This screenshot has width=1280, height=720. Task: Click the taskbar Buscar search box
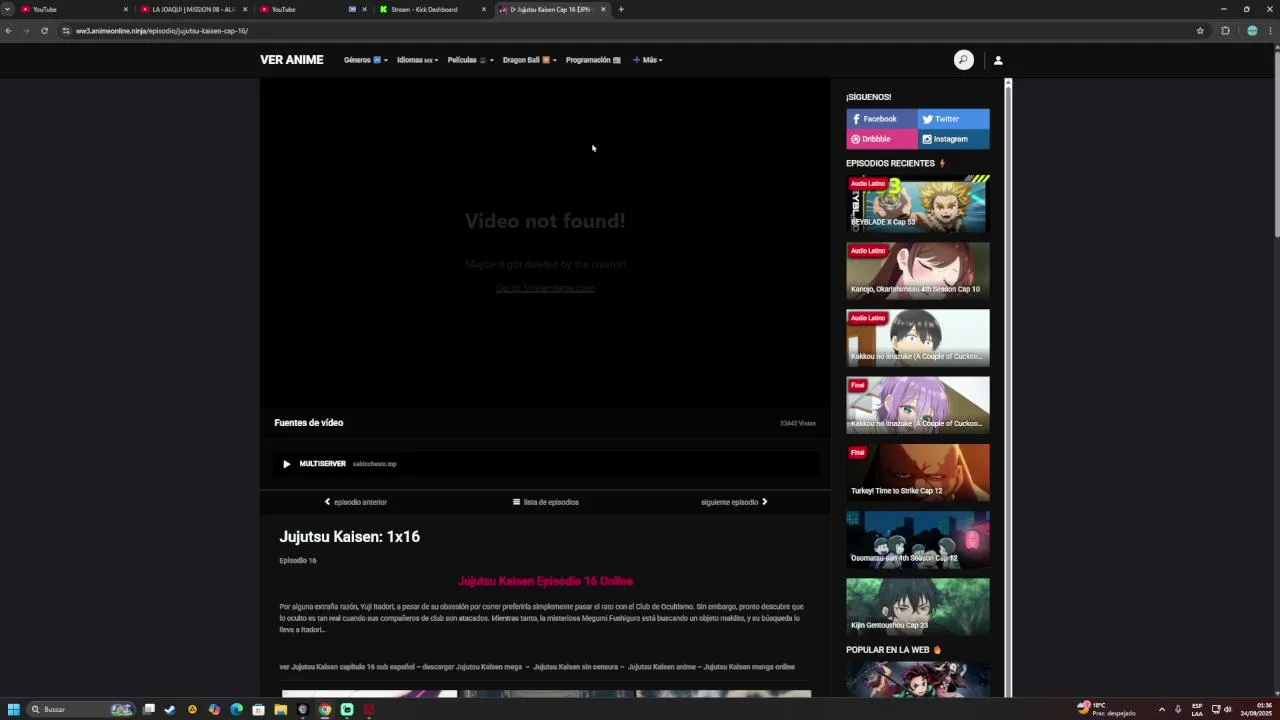tap(82, 709)
